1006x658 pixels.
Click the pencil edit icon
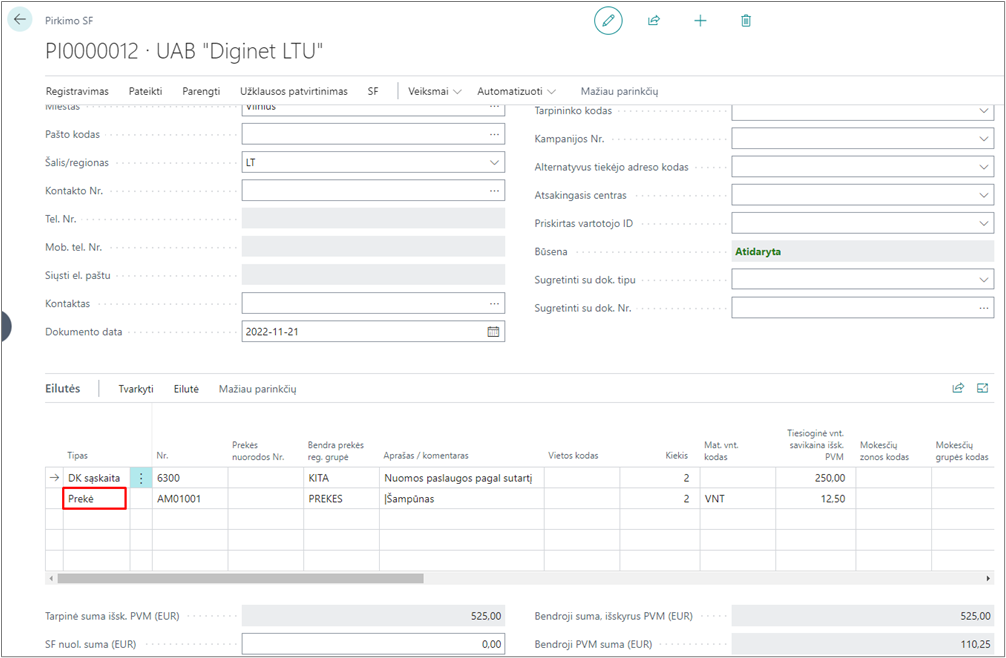pos(608,21)
